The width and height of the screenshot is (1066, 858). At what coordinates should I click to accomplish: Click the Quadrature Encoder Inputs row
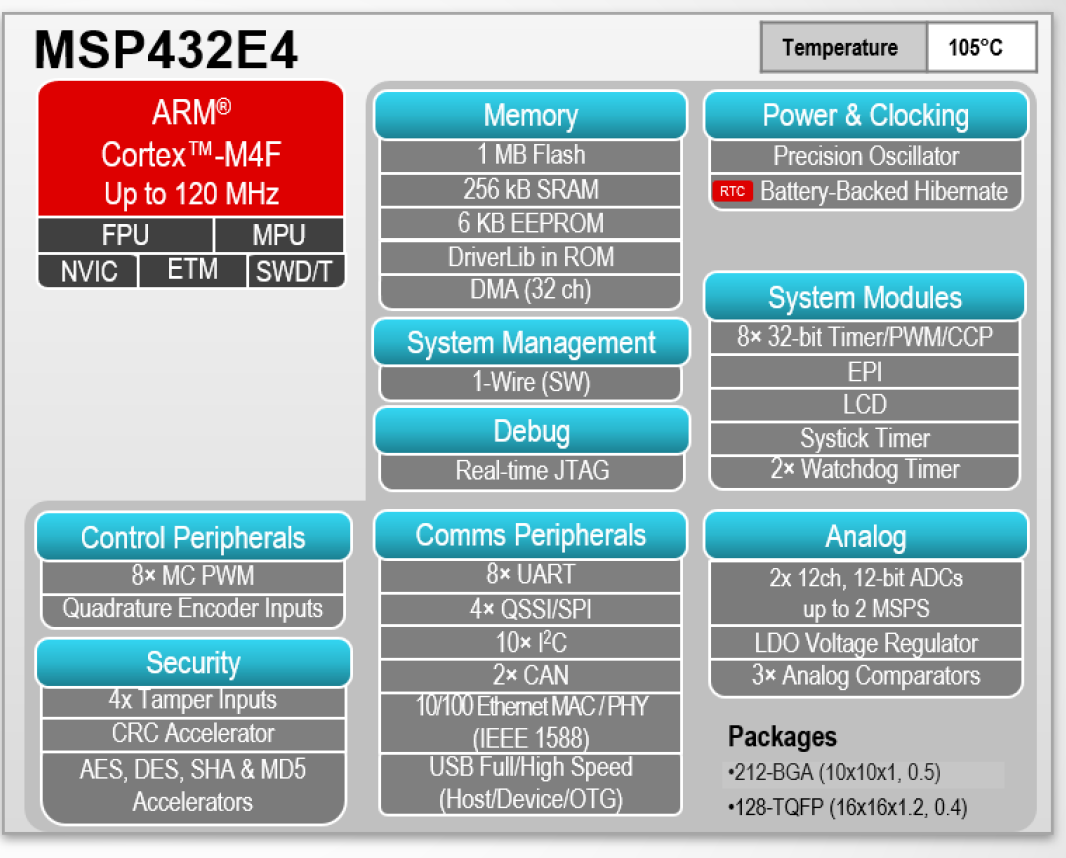[193, 611]
